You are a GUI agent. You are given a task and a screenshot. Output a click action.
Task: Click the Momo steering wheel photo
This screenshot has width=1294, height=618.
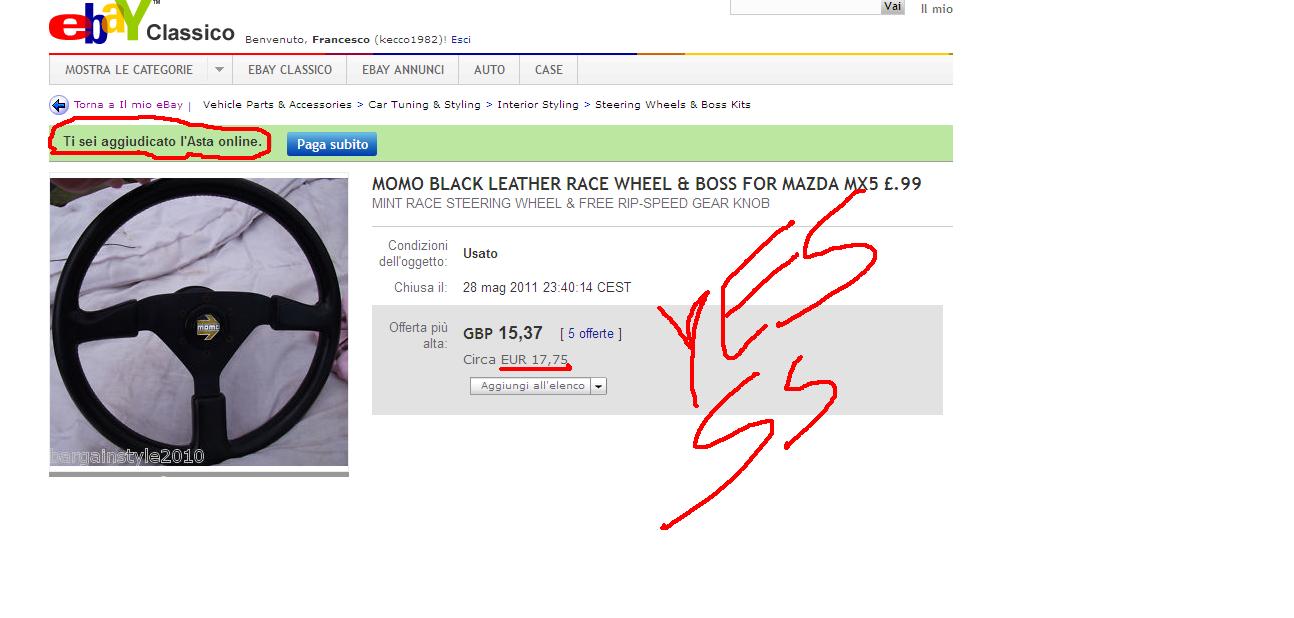coord(199,322)
